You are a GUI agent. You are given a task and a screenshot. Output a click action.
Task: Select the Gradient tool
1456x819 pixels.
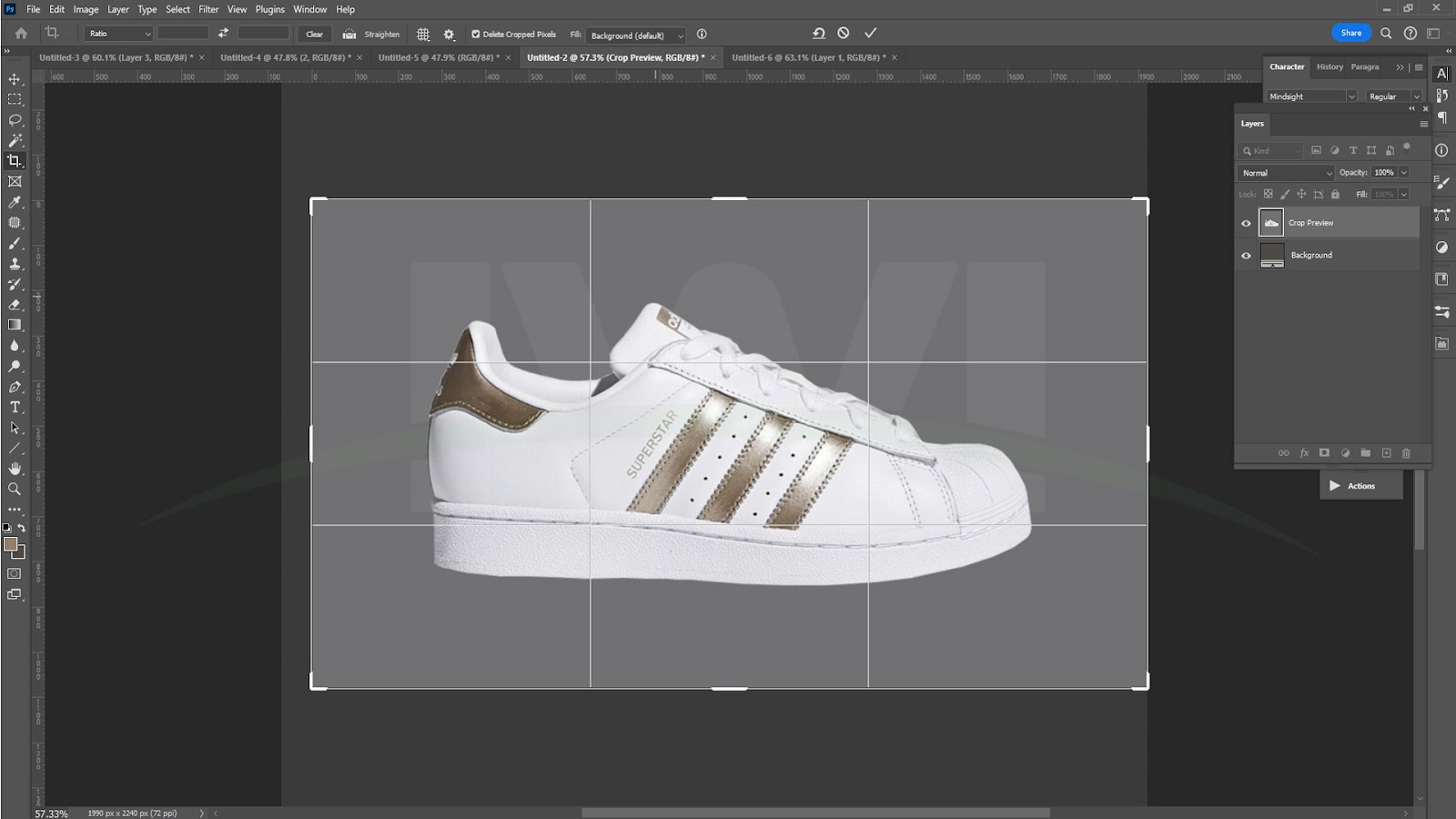pos(15,325)
